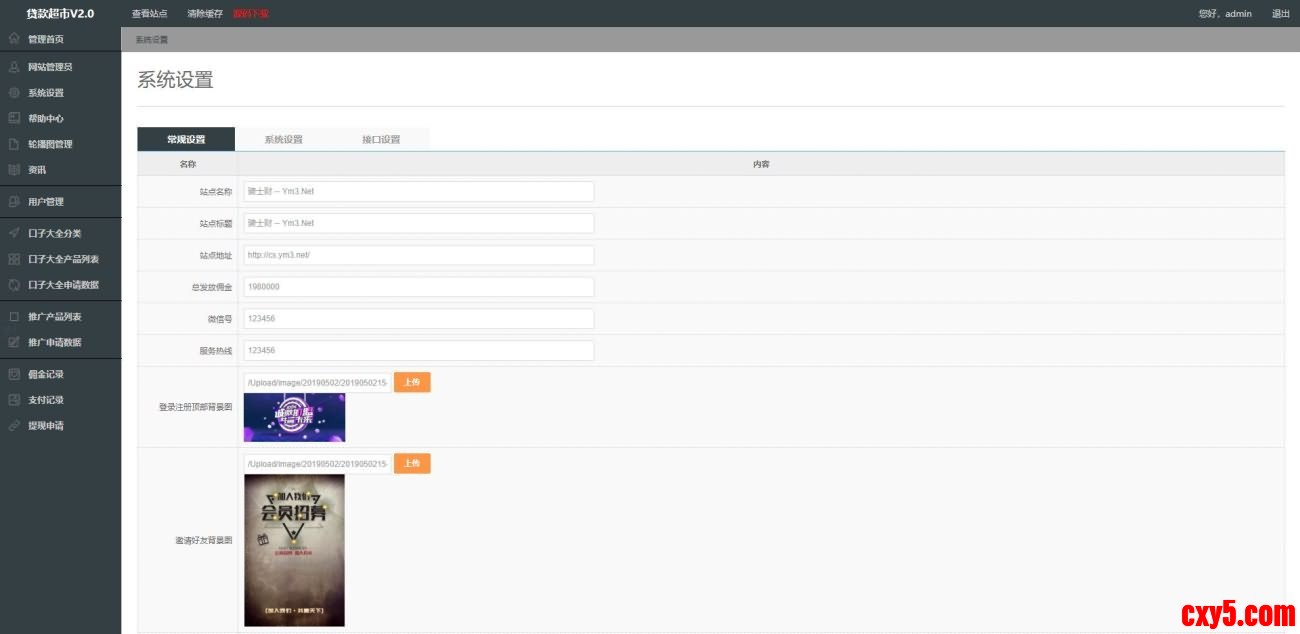The height and width of the screenshot is (634, 1300).
Task: Click 退出 to log out
Action: 1280,14
